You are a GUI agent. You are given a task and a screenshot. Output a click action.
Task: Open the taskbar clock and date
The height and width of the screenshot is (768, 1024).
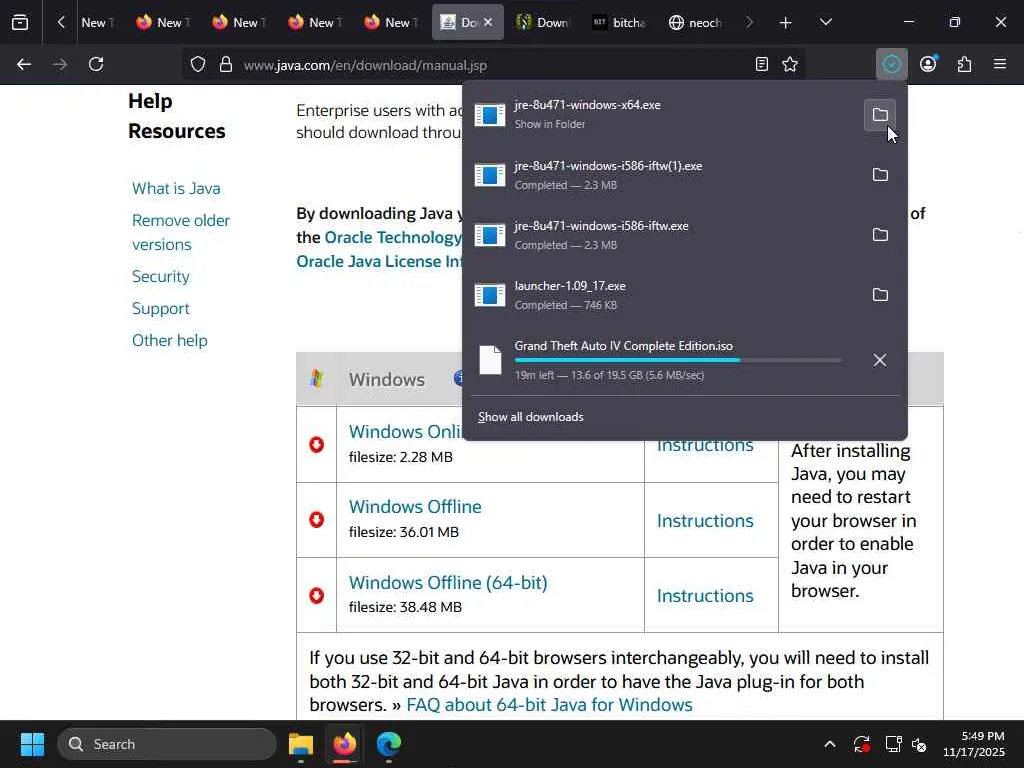(x=974, y=744)
